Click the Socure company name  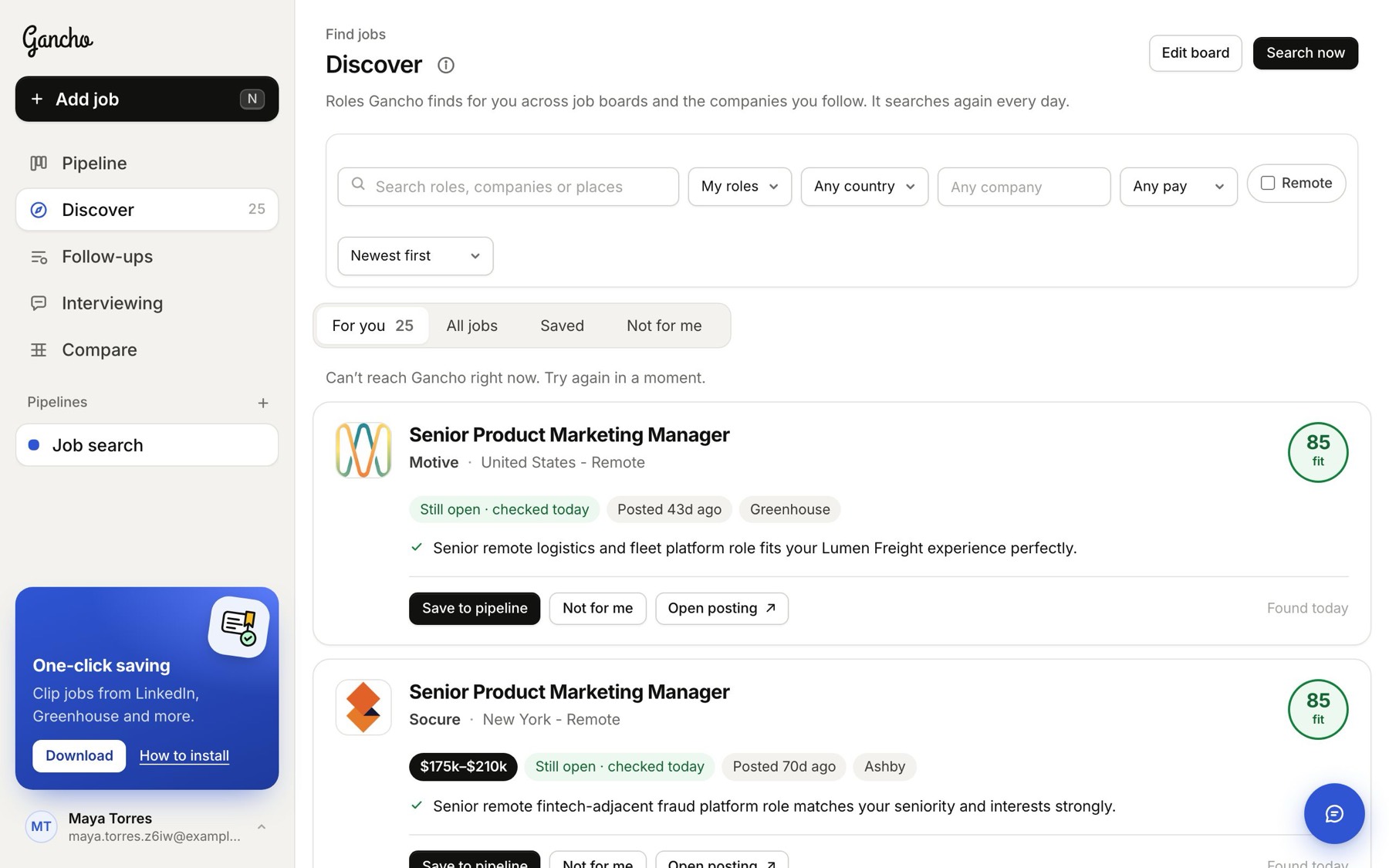(434, 720)
